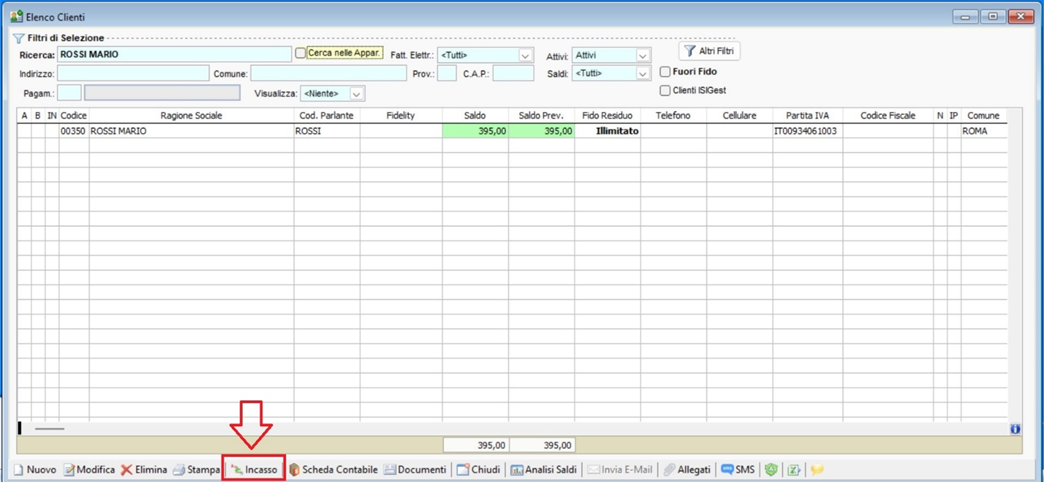This screenshot has height=482, width=1044.
Task: Toggle the Cerca nelle Appar. checkbox
Action: [300, 53]
